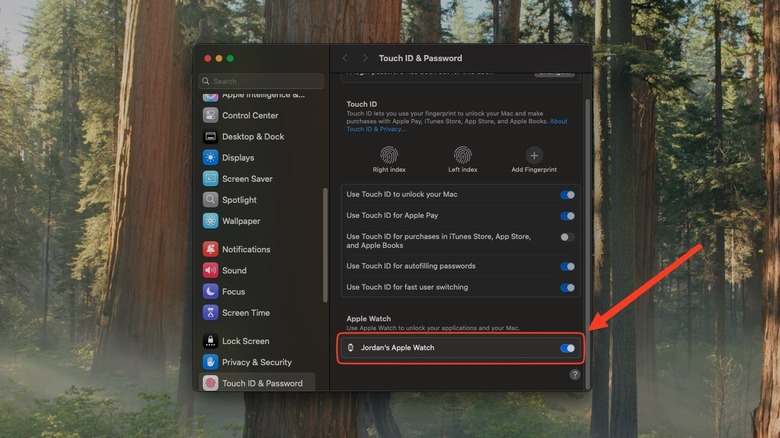This screenshot has width=780, height=438.
Task: Enable Touch ID for iTunes Store purchases
Action: tap(567, 237)
